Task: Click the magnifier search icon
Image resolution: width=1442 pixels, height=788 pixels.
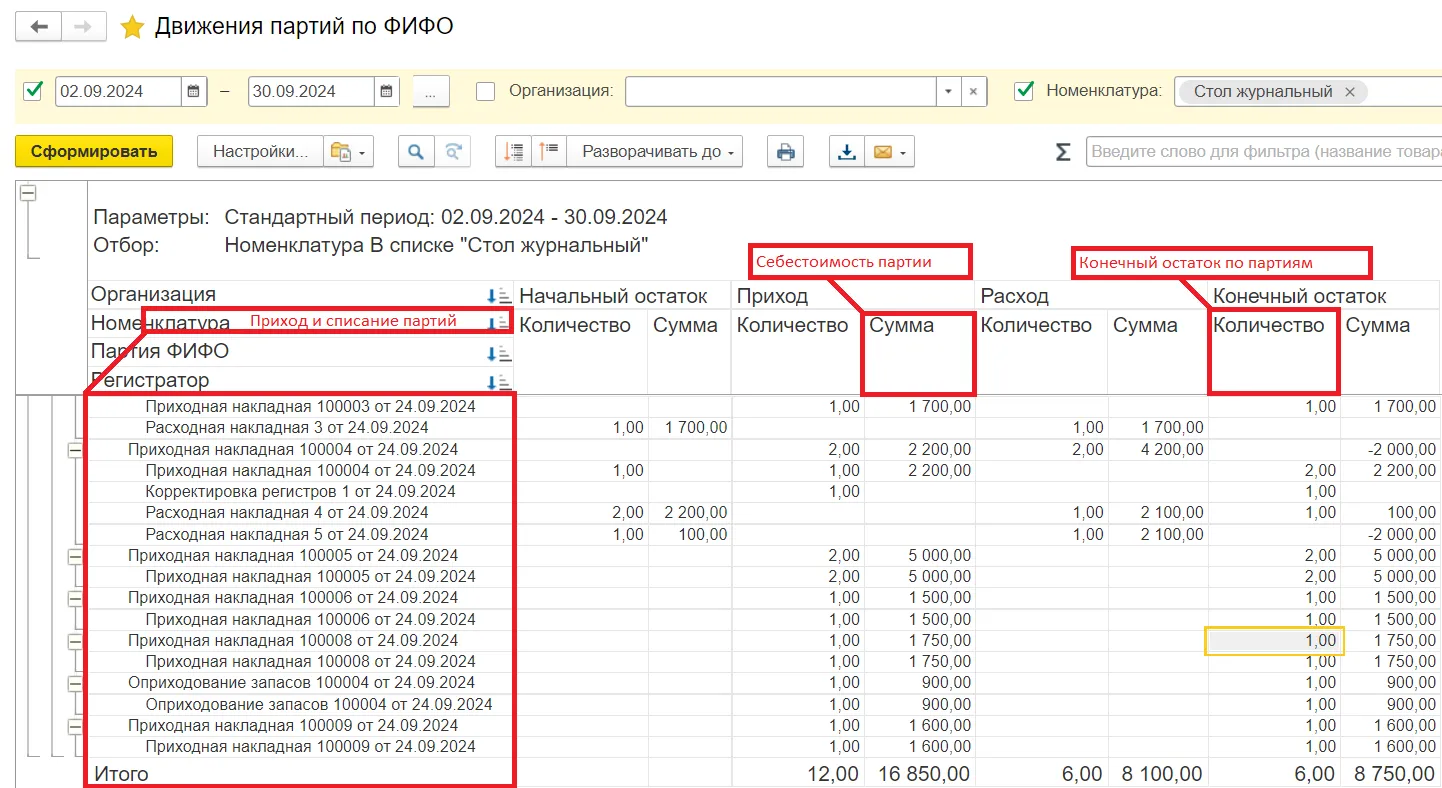Action: 415,152
